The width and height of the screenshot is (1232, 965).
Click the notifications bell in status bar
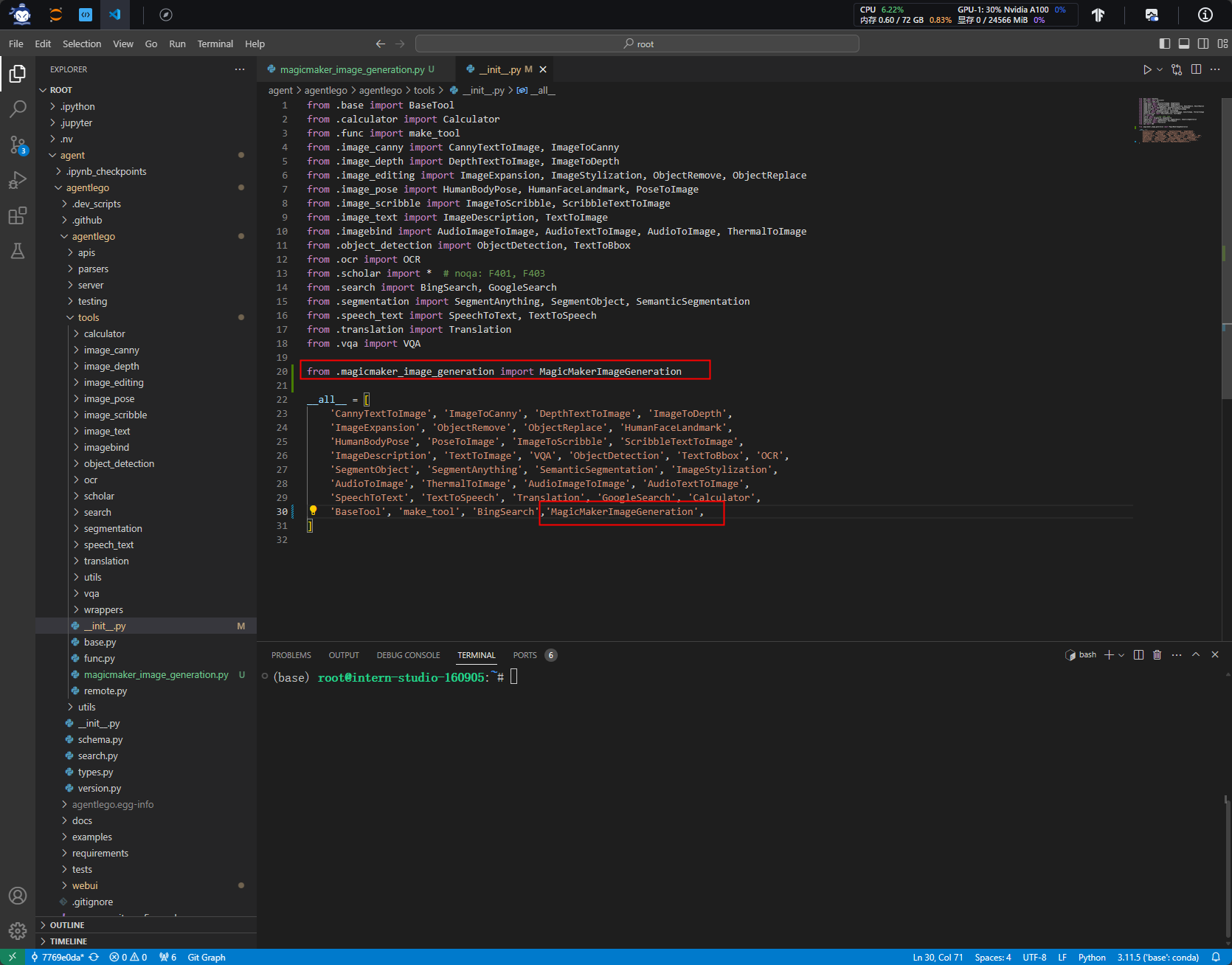click(1216, 957)
